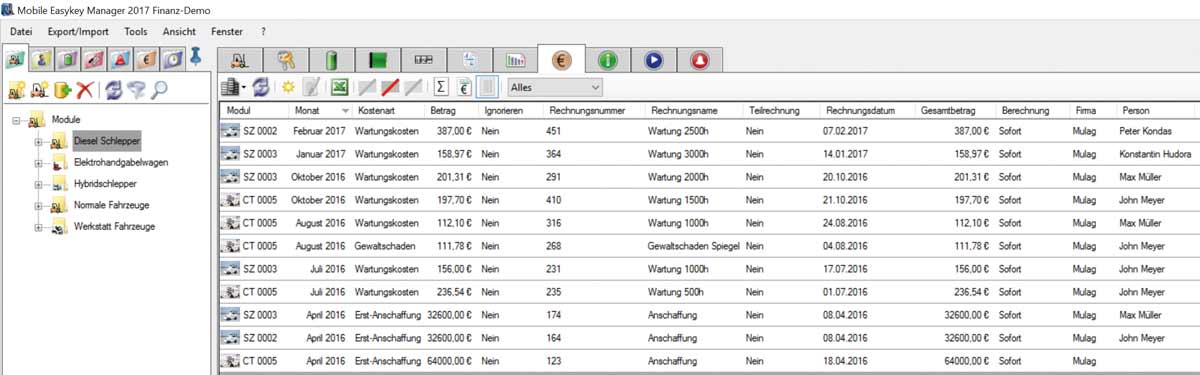Click the edit document pencil icon
The width and height of the screenshot is (1200, 375).
[312, 88]
